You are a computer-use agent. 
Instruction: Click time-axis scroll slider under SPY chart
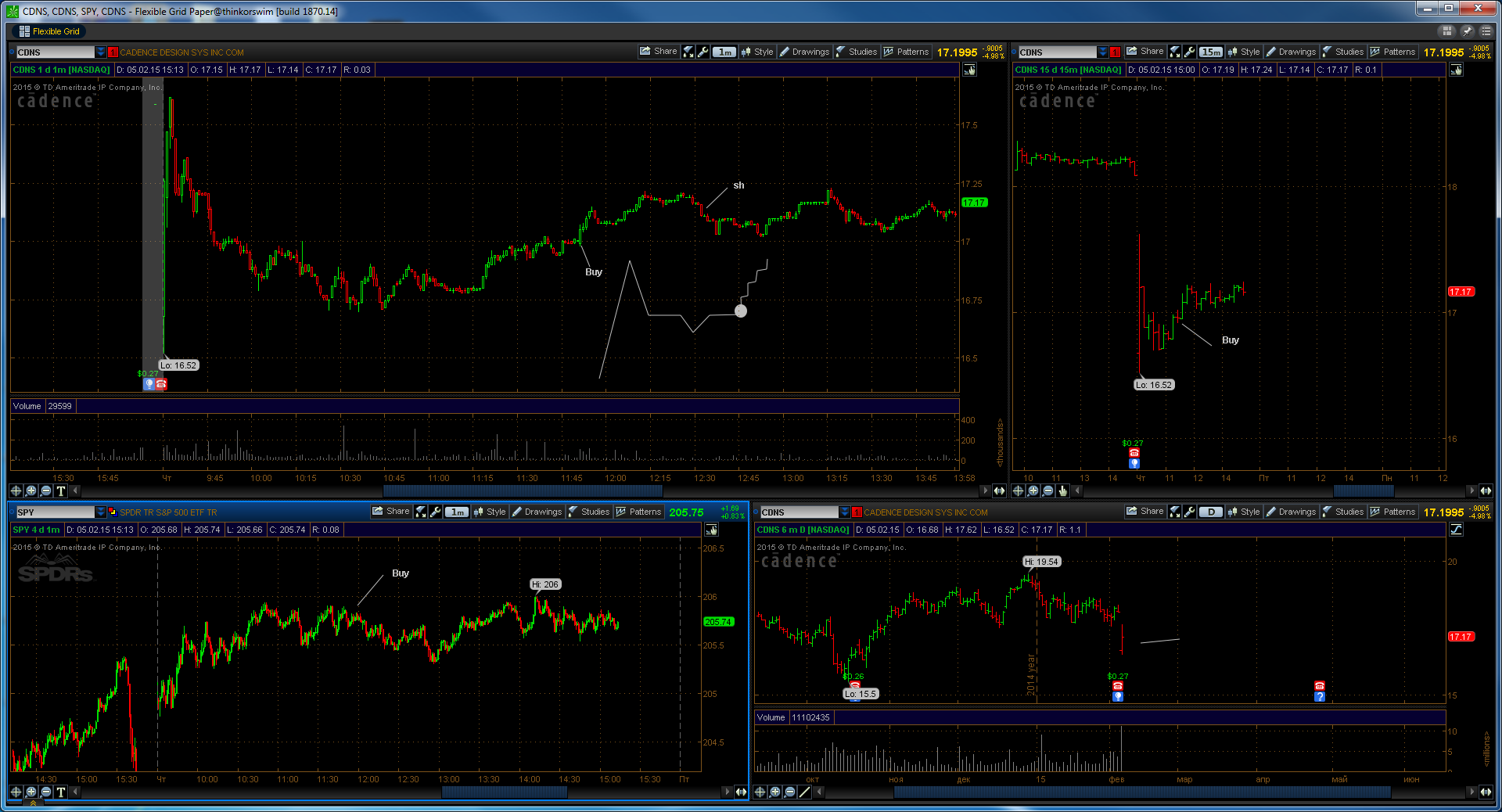(x=505, y=792)
